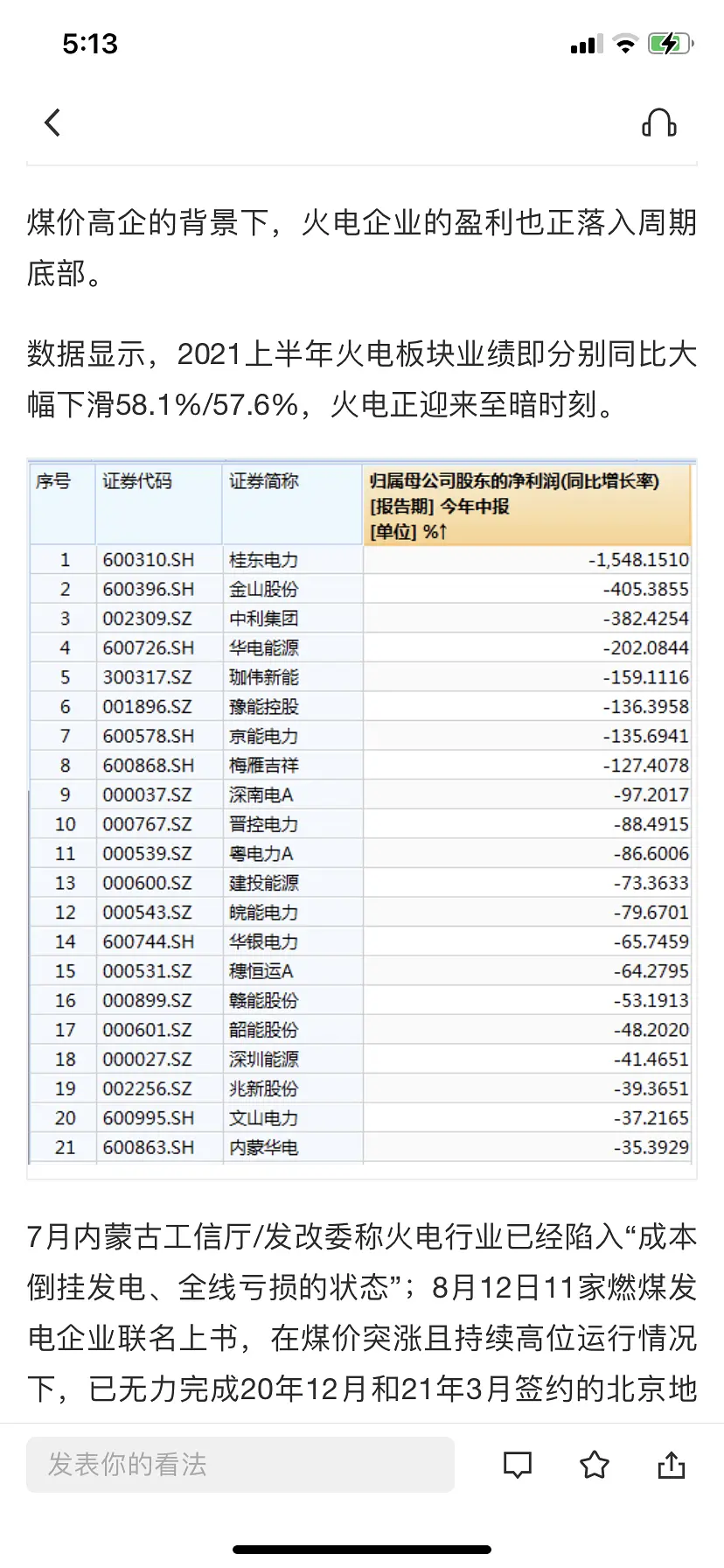Tap the -202.0844 value for 华电能源
The image size is (724, 1568).
pyautogui.click(x=645, y=648)
